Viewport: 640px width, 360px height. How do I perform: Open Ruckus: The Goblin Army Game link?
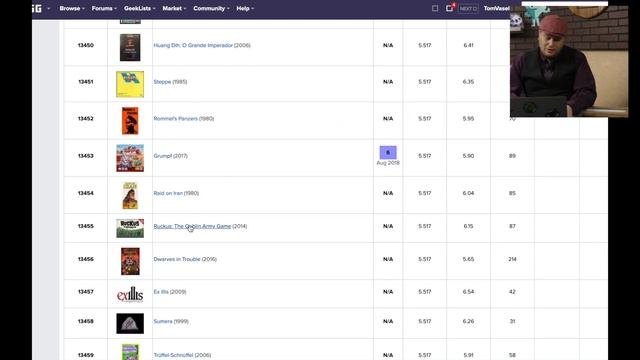click(x=192, y=226)
